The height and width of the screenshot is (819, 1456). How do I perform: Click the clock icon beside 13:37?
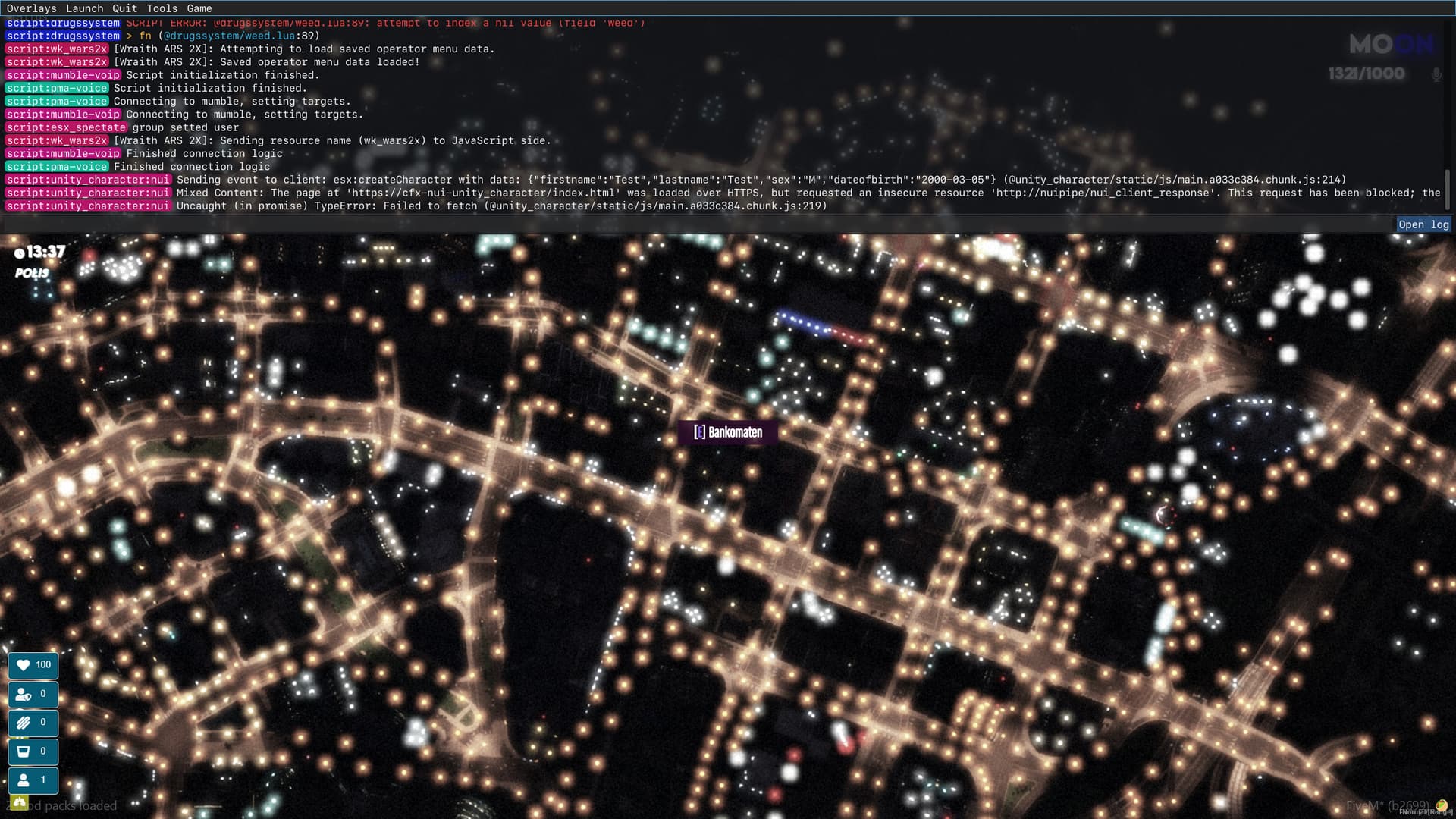pos(20,253)
